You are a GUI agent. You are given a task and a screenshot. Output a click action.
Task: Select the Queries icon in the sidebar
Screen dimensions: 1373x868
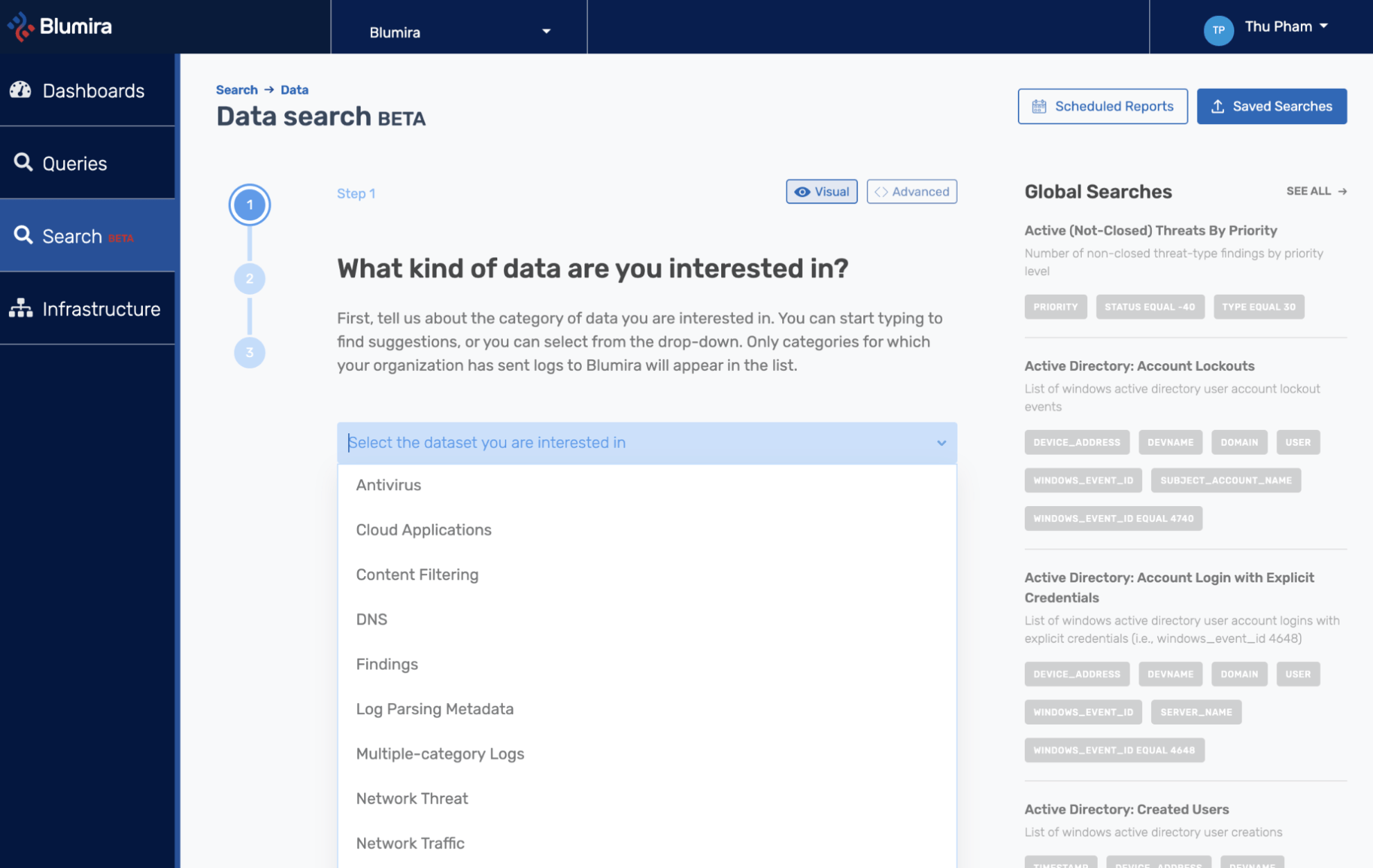[24, 162]
